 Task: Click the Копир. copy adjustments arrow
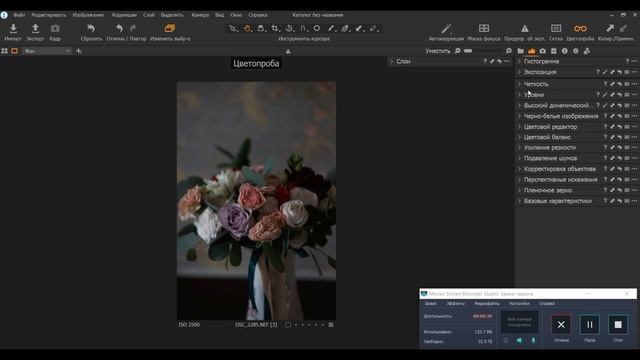(x=610, y=28)
